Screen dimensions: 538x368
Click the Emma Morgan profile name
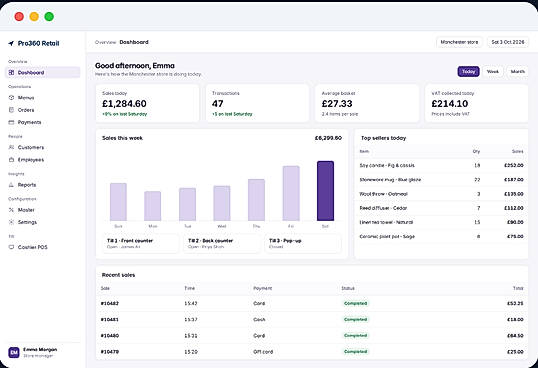point(40,349)
